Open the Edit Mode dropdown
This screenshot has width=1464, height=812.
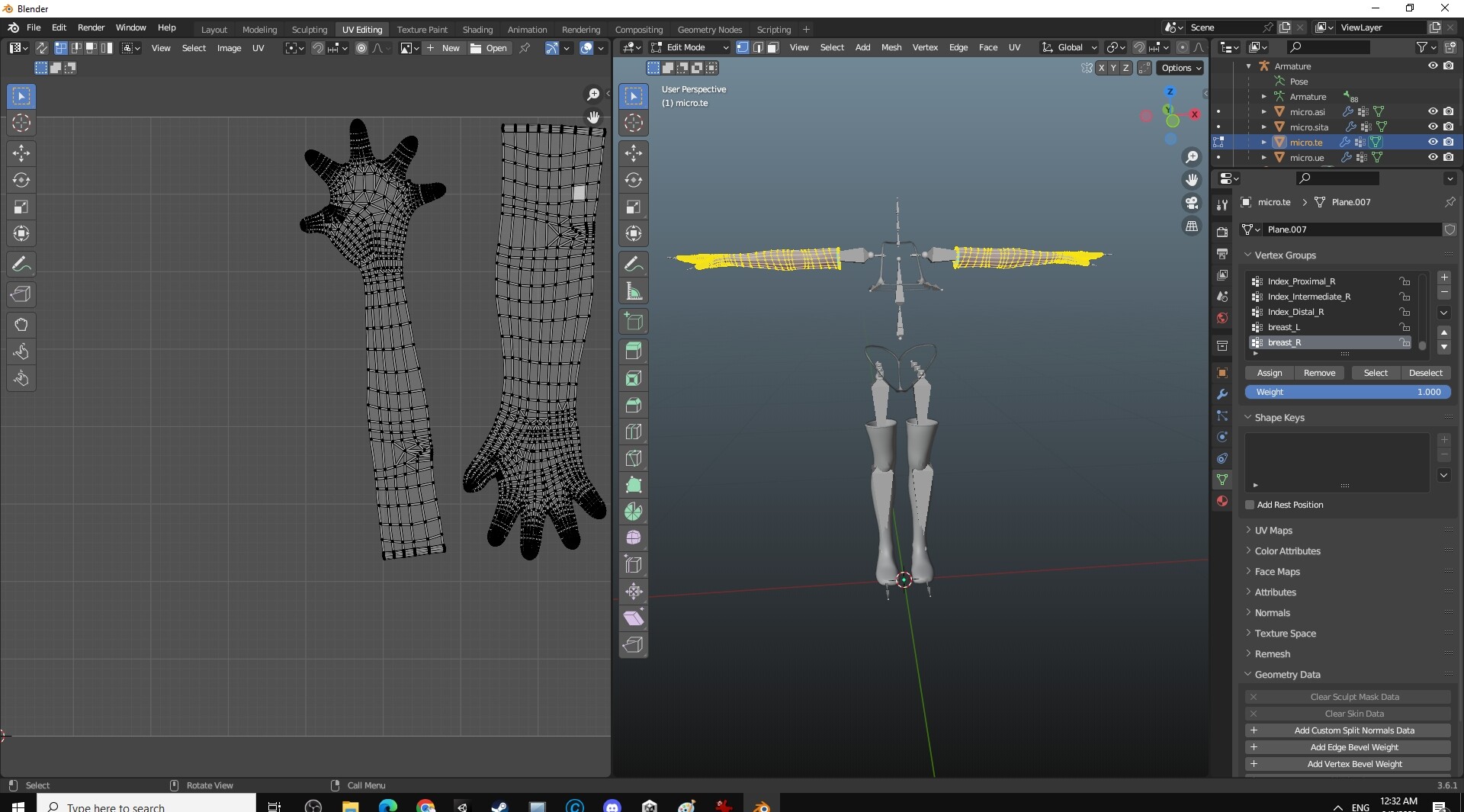(689, 47)
